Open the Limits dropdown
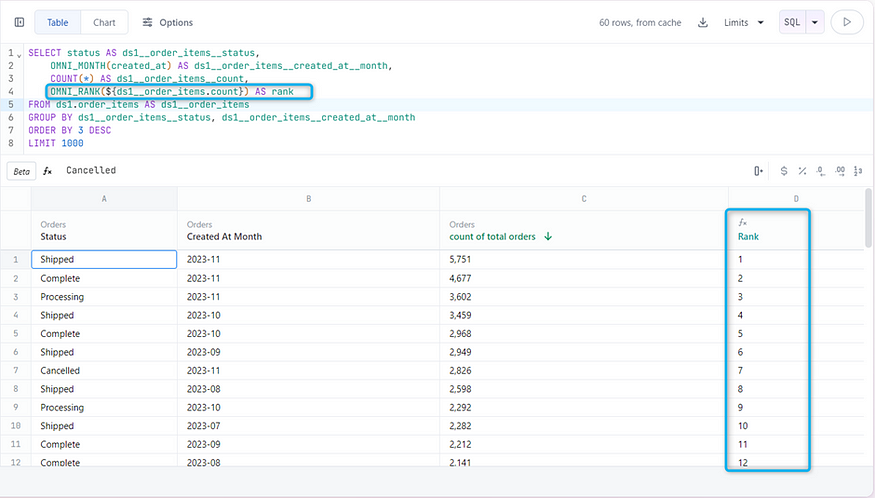This screenshot has width=875, height=498. pyautogui.click(x=744, y=22)
